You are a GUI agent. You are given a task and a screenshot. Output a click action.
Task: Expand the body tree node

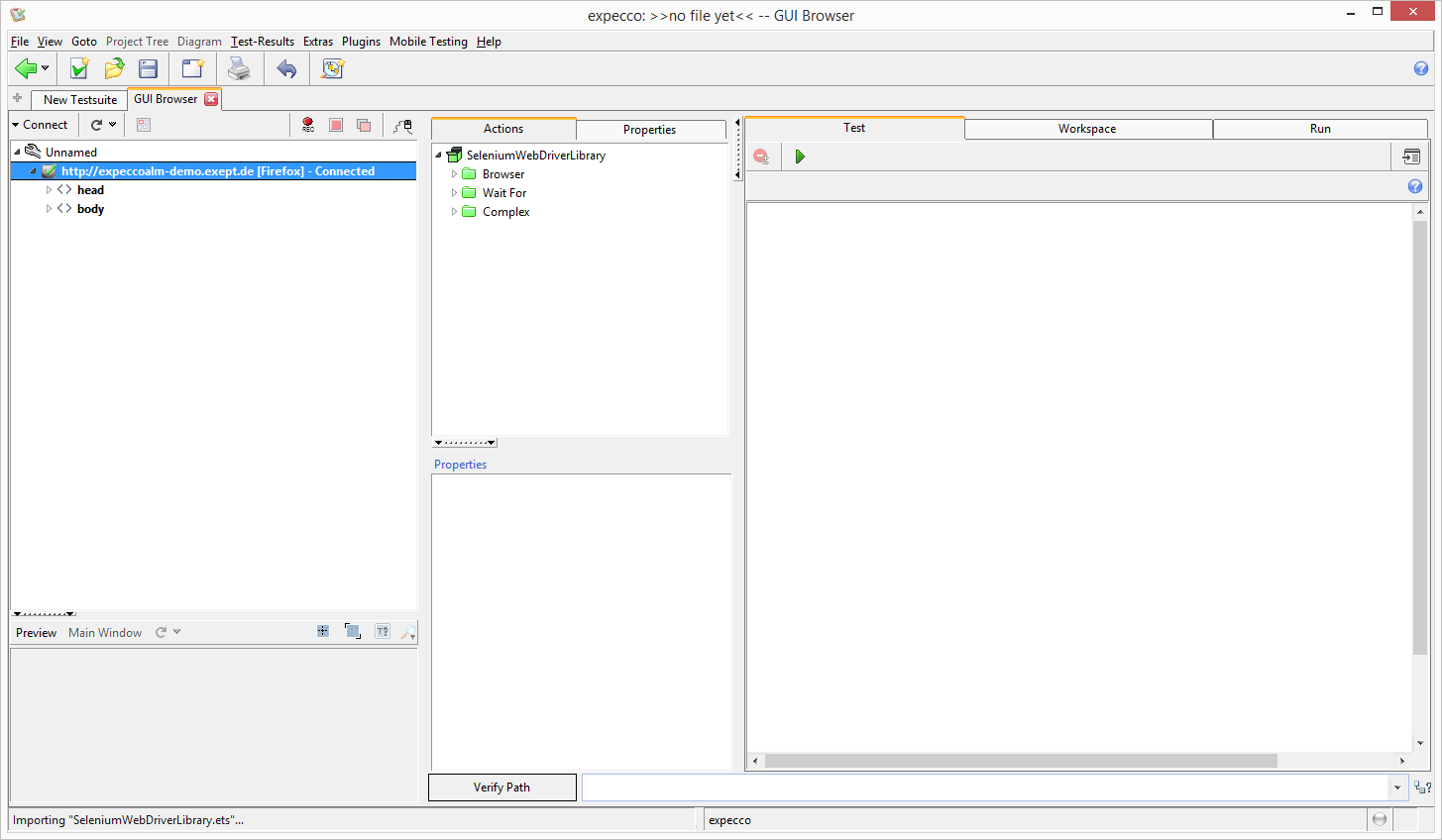pos(49,209)
